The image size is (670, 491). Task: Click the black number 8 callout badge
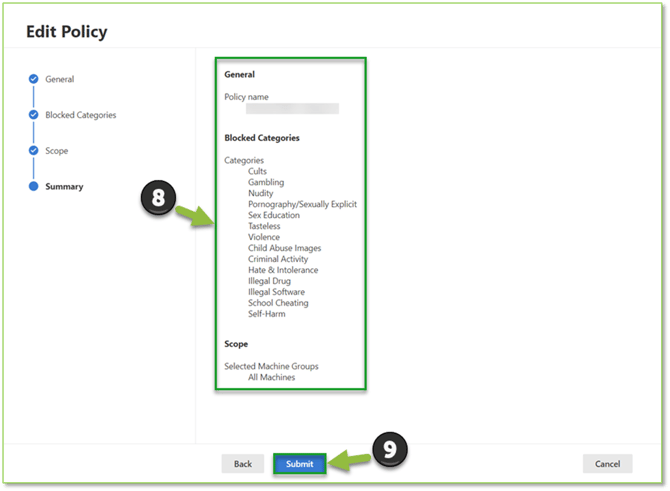[x=157, y=199]
